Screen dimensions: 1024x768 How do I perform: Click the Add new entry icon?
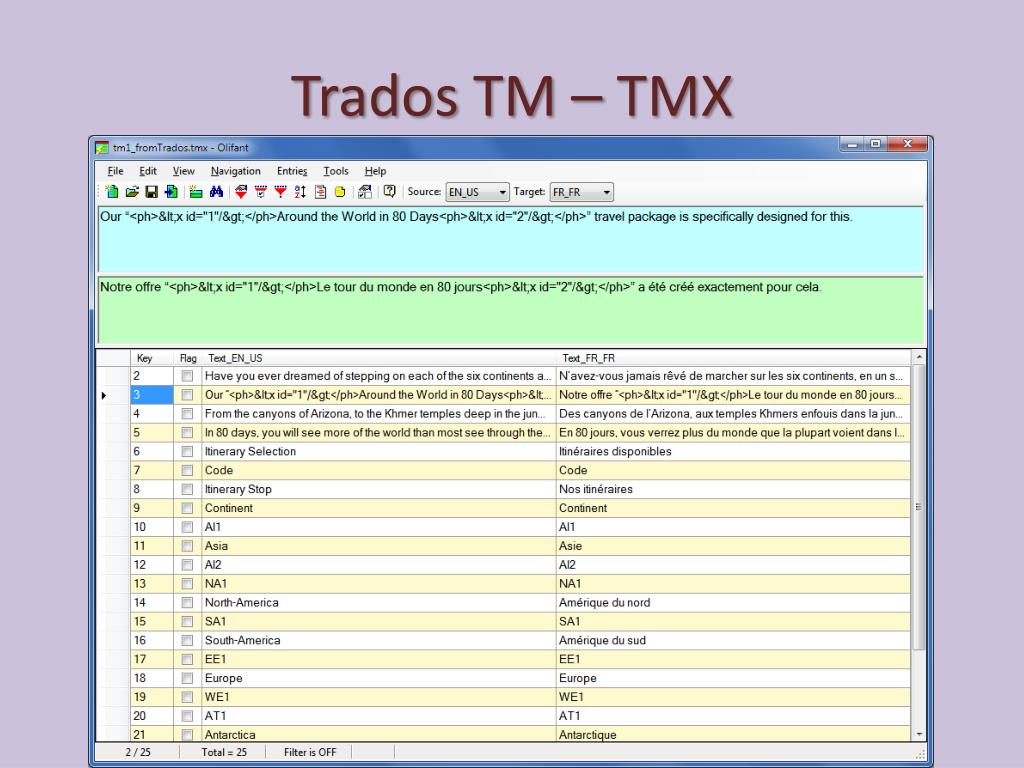click(196, 191)
